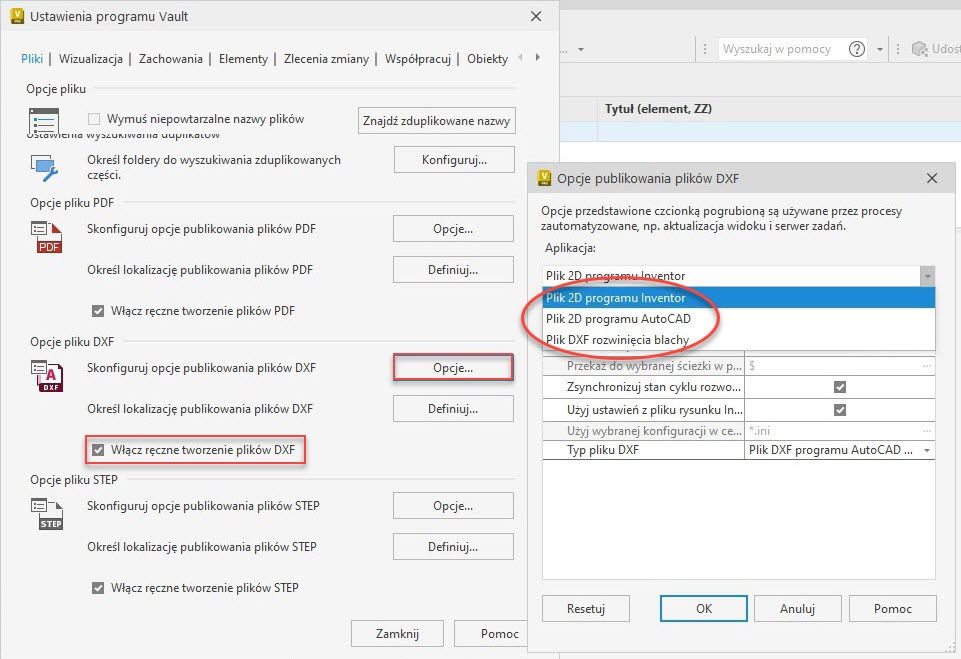Open the Typ pliku DXF value dropdown
The height and width of the screenshot is (659, 961).
click(927, 451)
